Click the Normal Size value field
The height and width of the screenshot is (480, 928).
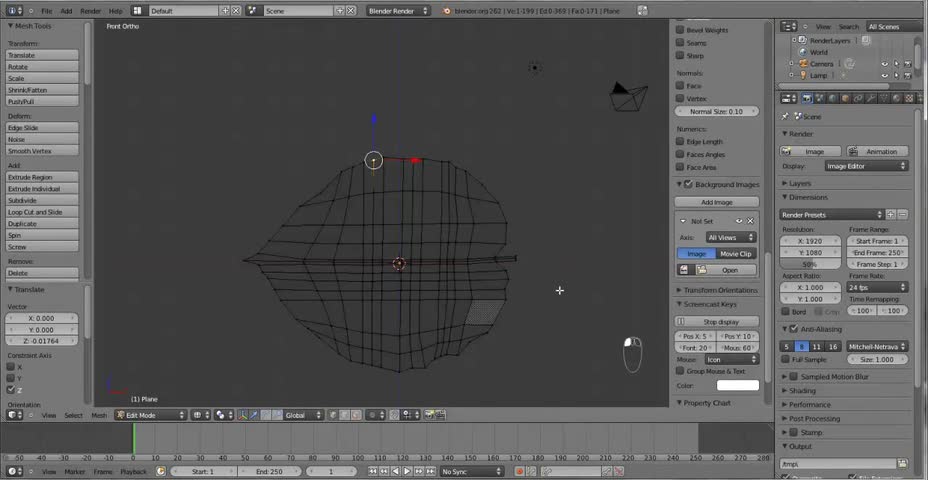tap(717, 111)
